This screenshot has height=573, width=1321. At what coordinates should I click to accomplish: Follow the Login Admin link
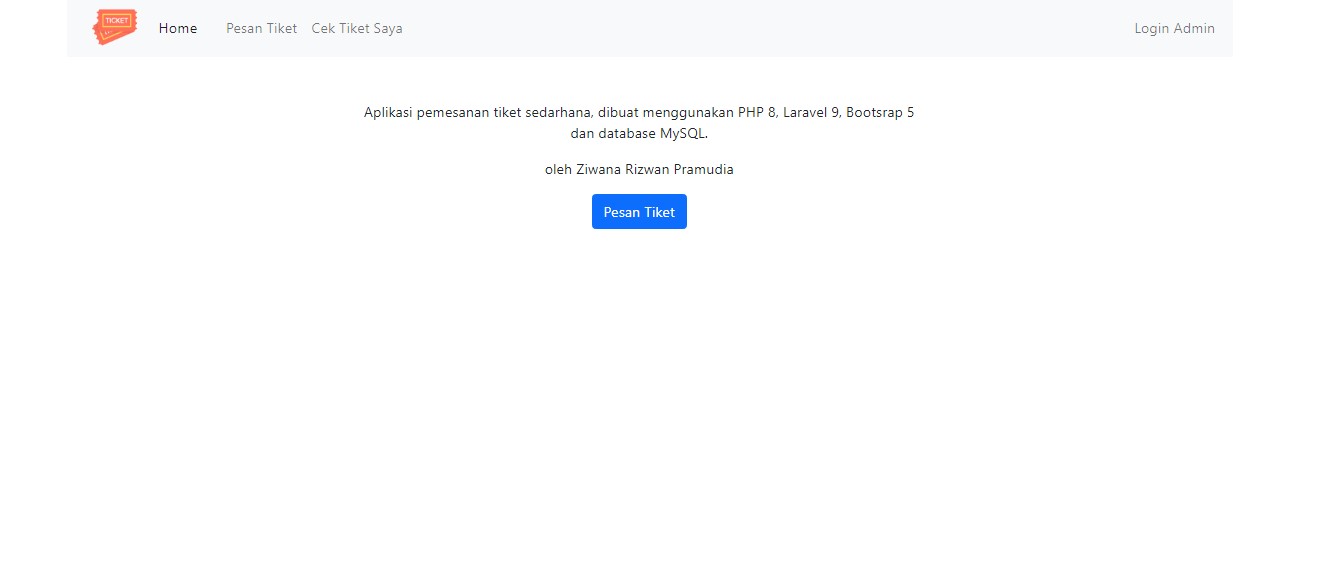point(1174,28)
